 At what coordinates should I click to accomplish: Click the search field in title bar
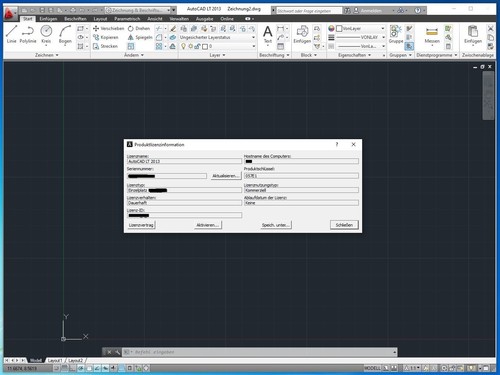(x=309, y=11)
